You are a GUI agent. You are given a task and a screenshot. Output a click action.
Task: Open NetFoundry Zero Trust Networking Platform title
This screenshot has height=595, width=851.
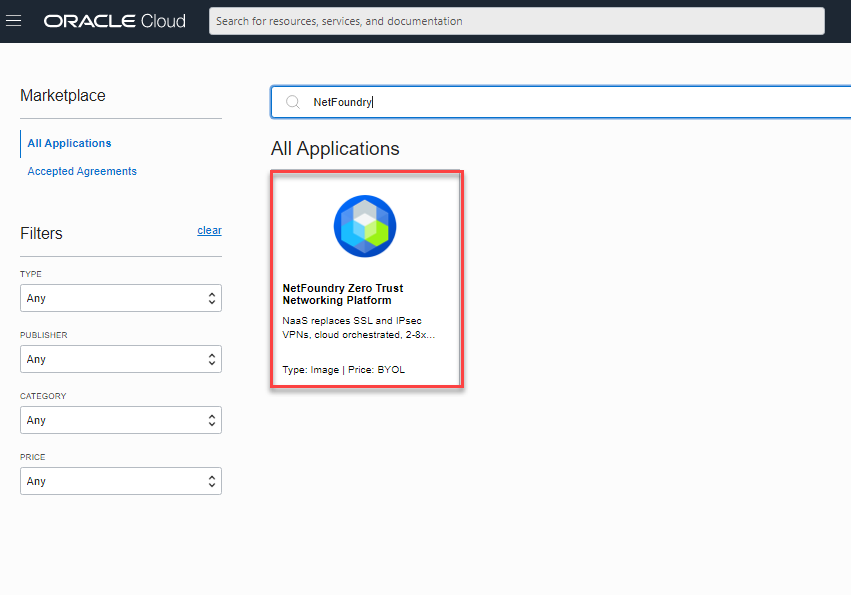(x=343, y=294)
